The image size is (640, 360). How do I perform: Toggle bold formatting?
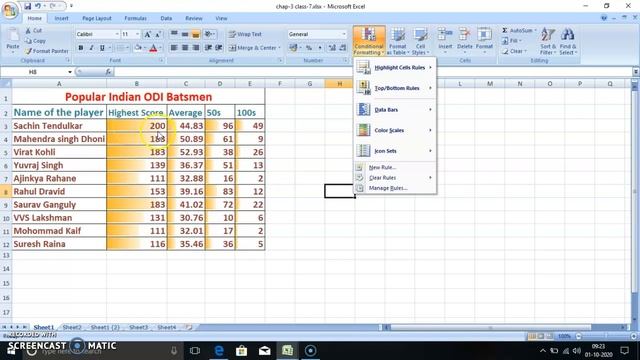[81, 48]
